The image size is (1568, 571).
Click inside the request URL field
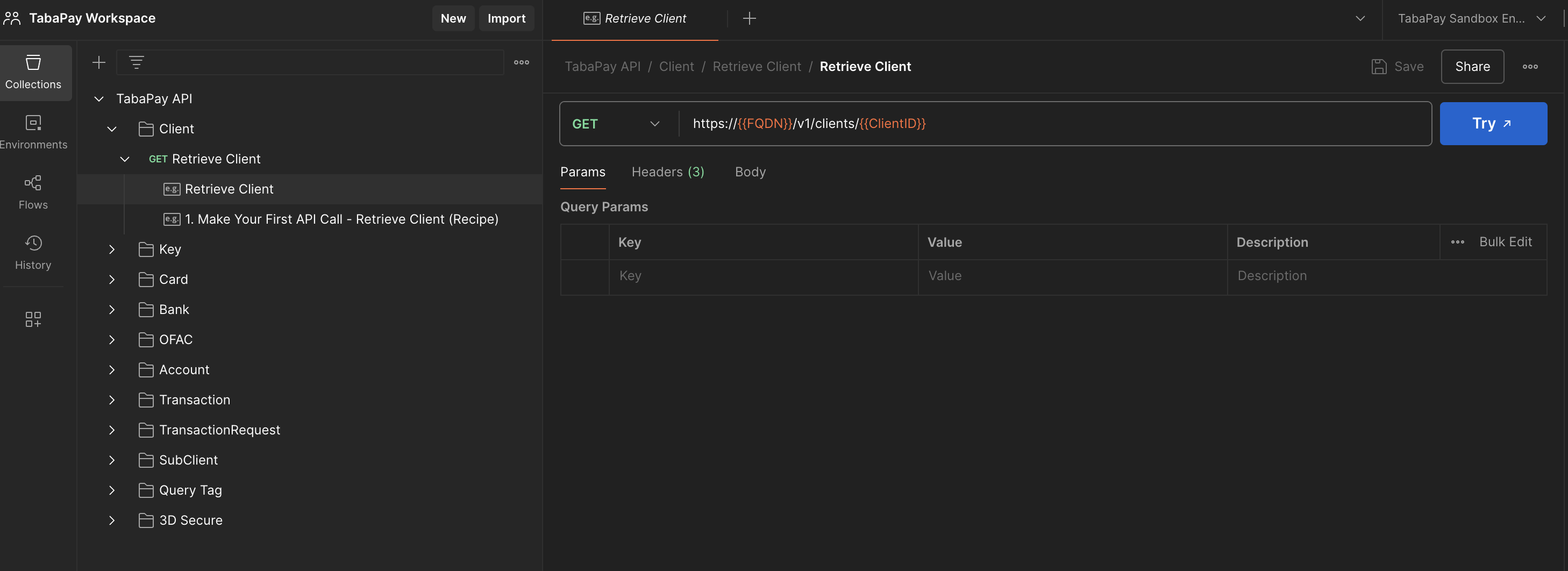tap(1035, 124)
